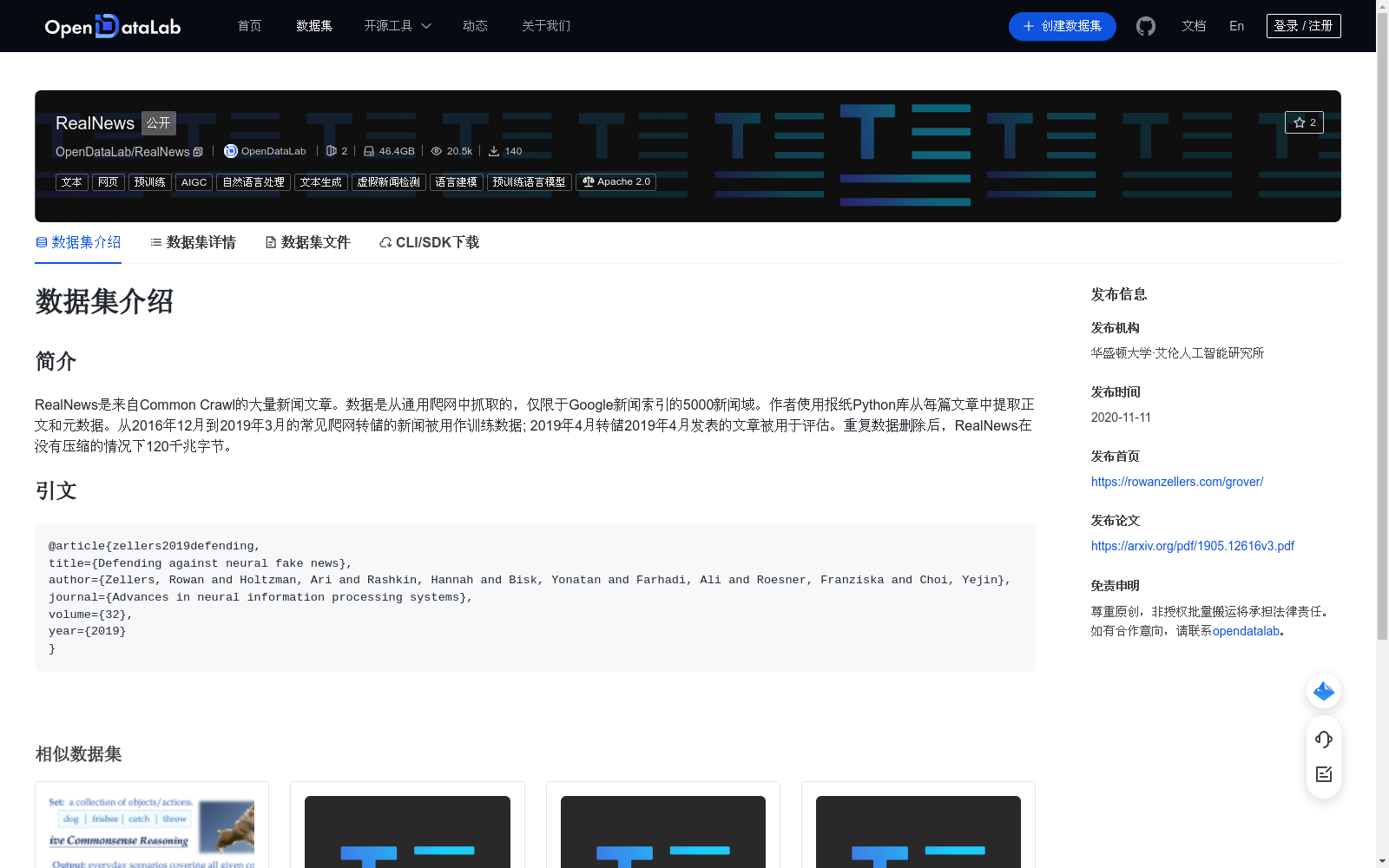Star the RealNews dataset
This screenshot has width=1389, height=868.
click(1304, 122)
